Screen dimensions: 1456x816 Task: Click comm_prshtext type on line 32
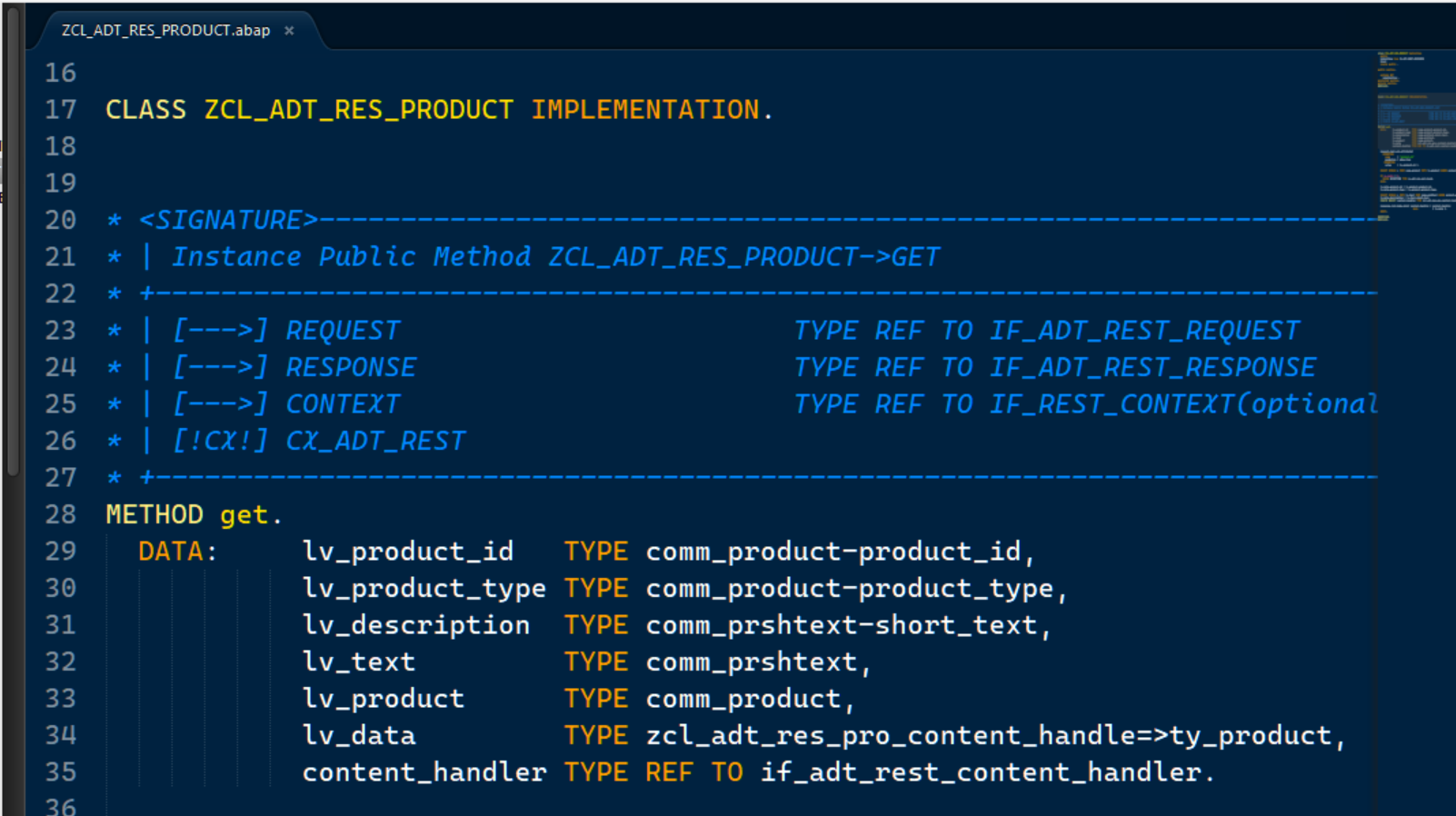tap(752, 662)
